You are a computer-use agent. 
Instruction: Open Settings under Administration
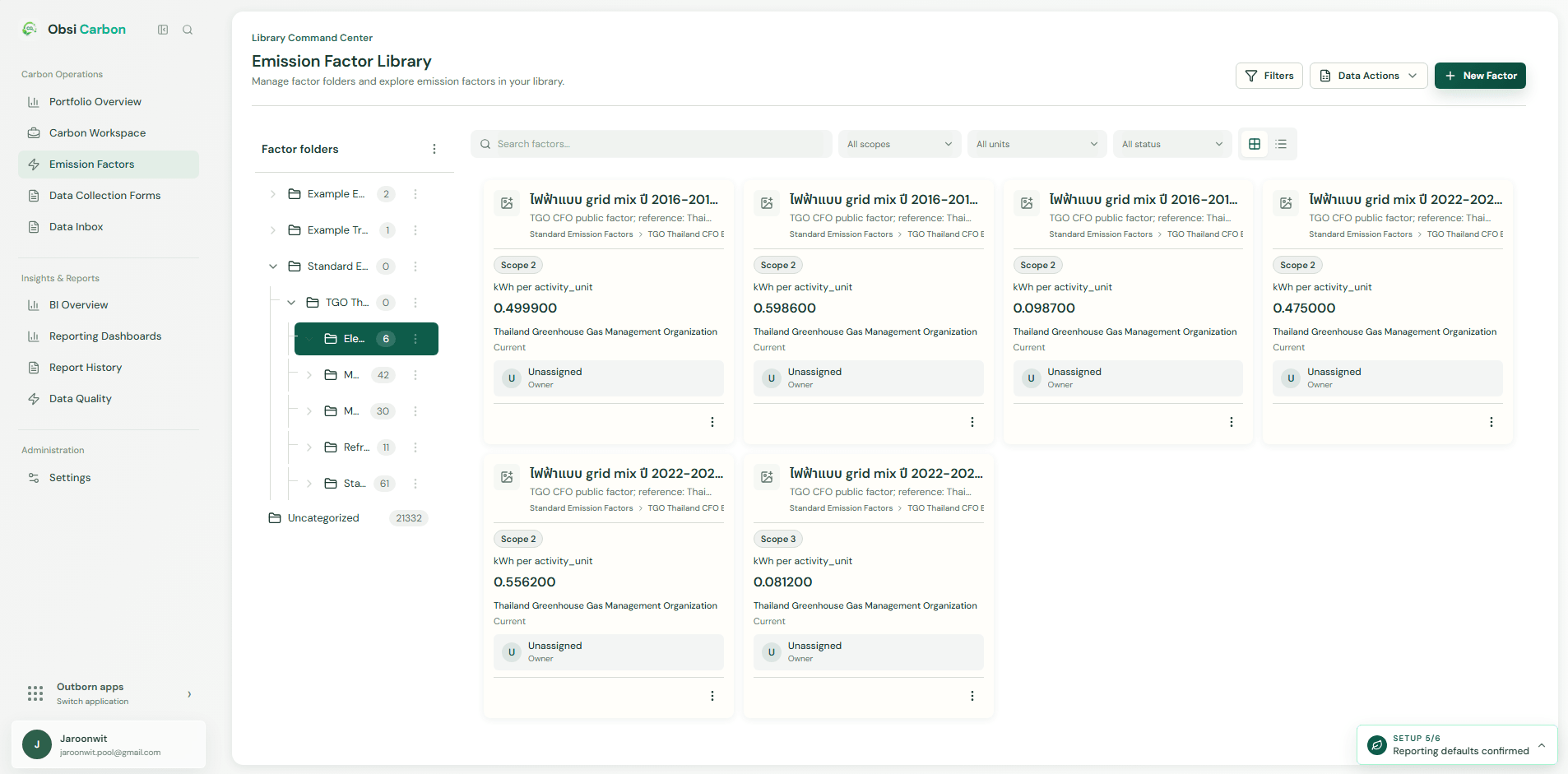109,478
